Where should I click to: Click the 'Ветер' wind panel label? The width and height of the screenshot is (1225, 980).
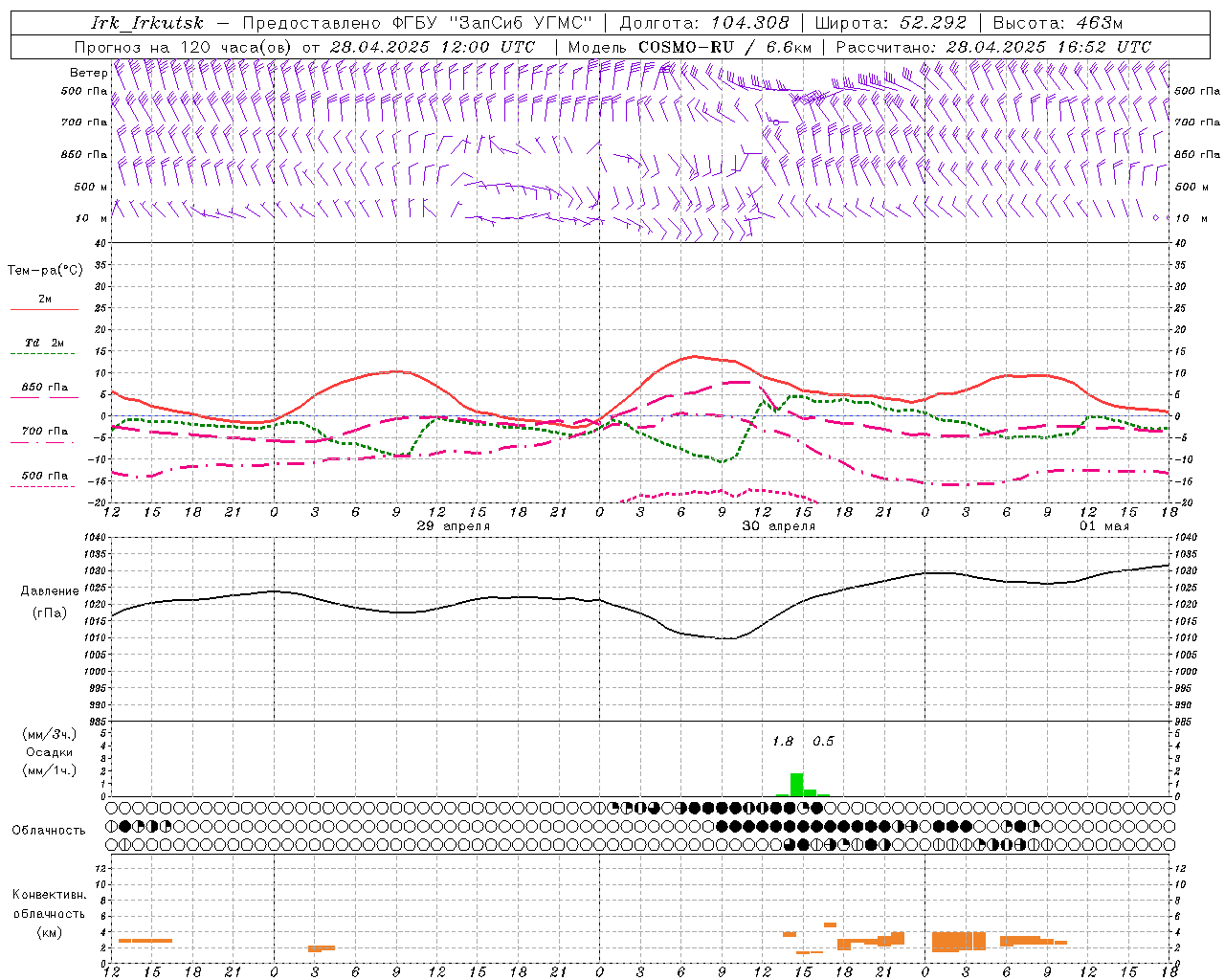89,73
